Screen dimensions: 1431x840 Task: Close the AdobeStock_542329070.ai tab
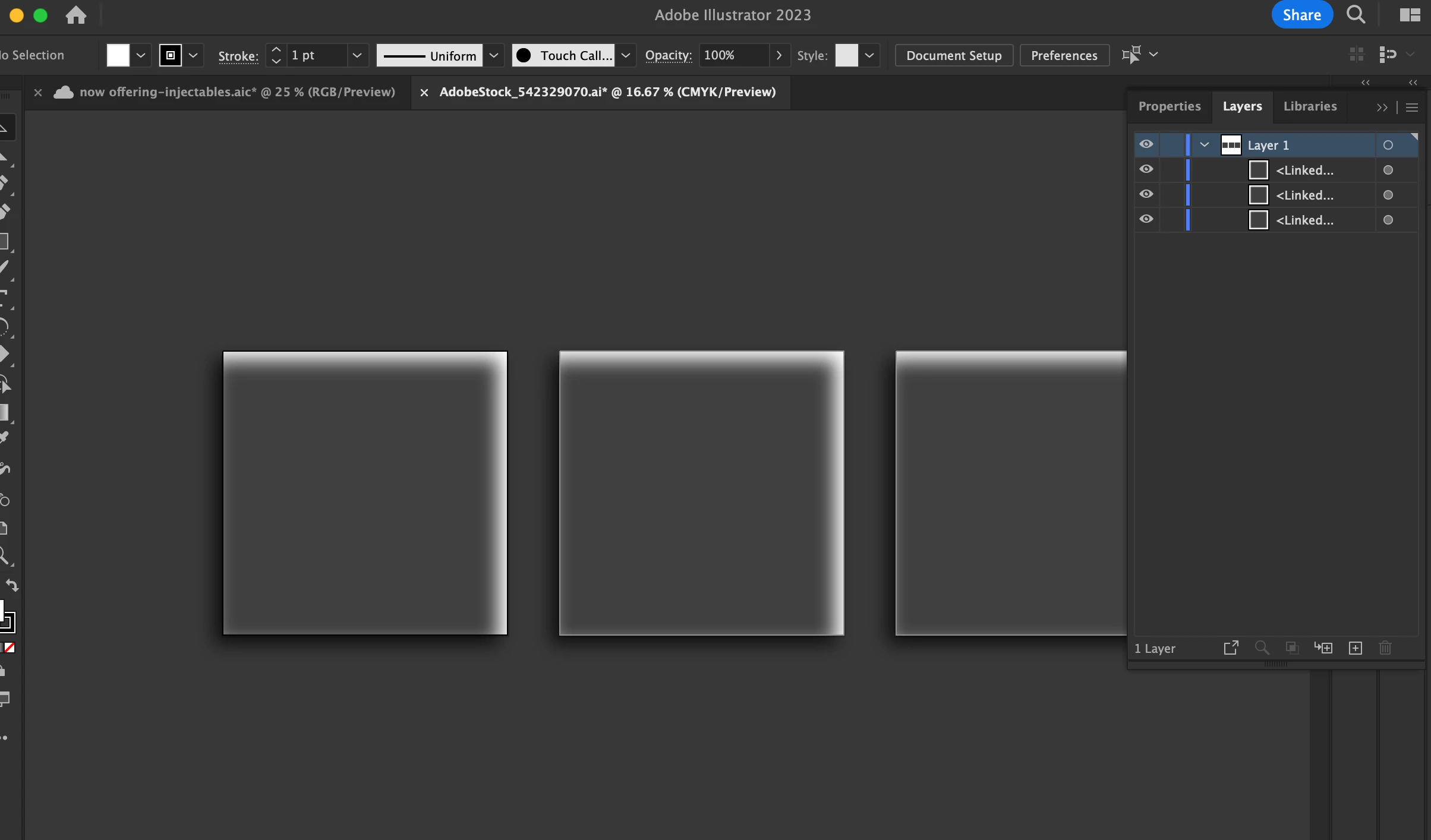[x=424, y=92]
